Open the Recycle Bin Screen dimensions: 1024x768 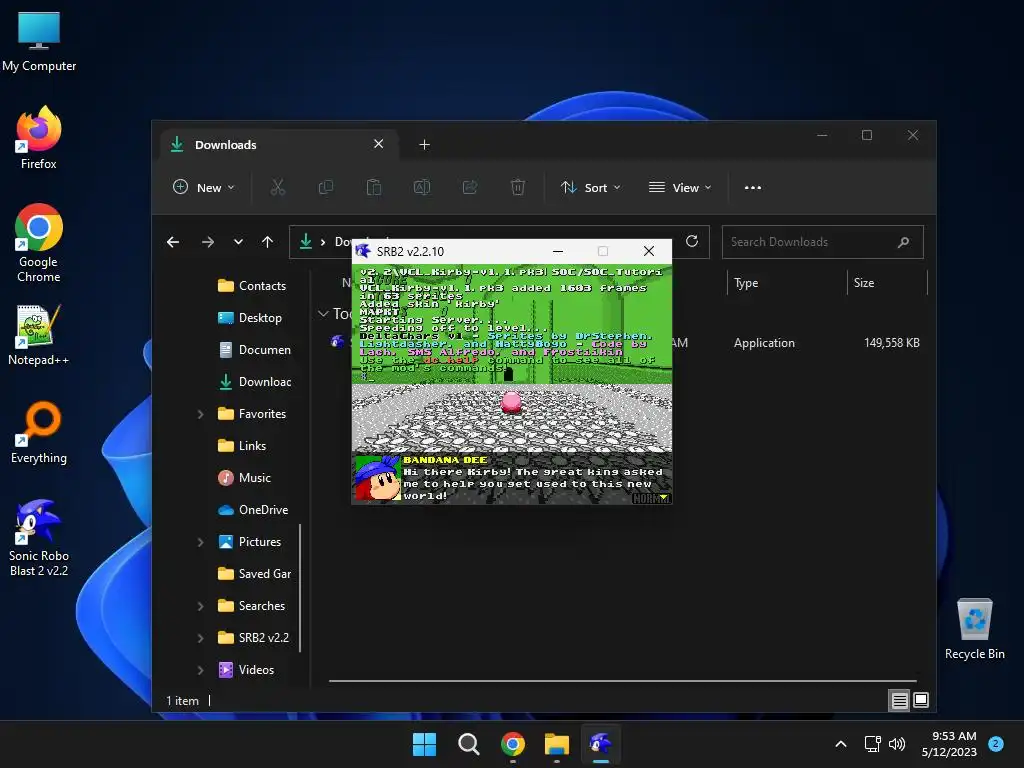coord(974,629)
